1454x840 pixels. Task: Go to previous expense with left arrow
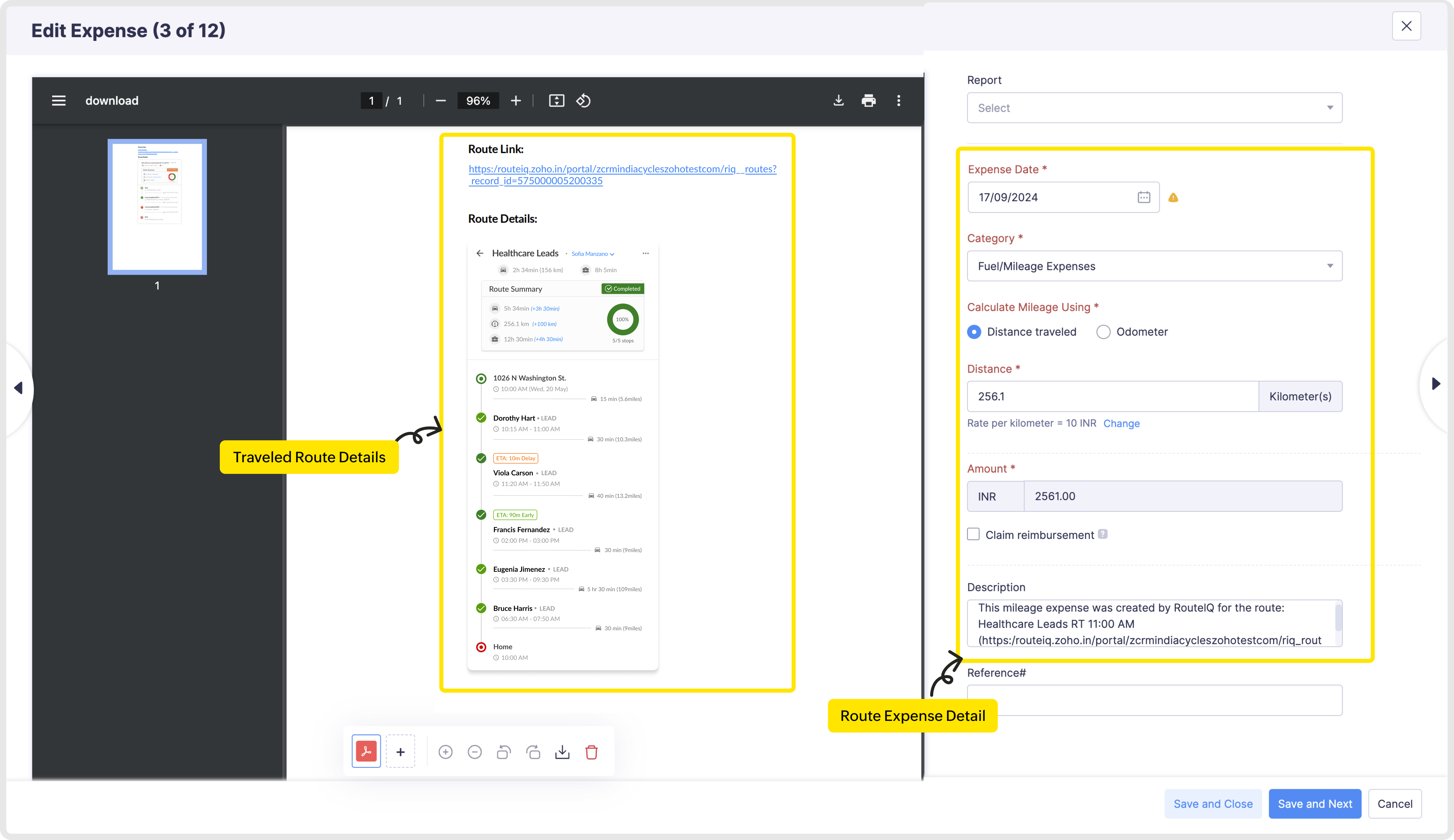[x=18, y=388]
